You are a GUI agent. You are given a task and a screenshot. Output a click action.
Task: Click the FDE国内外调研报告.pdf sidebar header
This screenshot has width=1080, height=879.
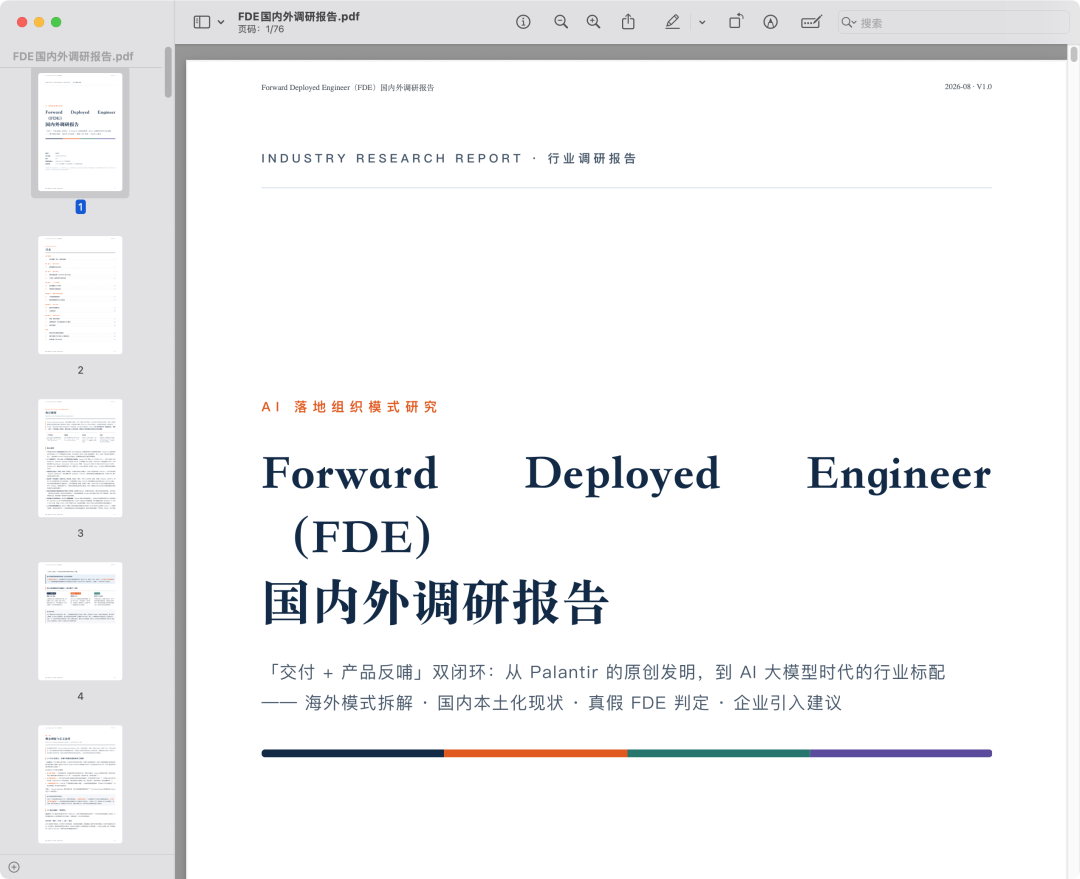click(73, 56)
